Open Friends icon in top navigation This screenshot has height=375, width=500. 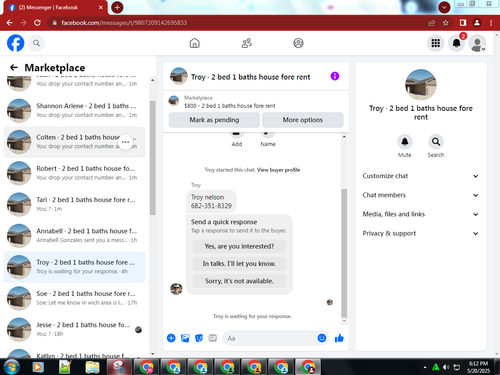tap(247, 43)
